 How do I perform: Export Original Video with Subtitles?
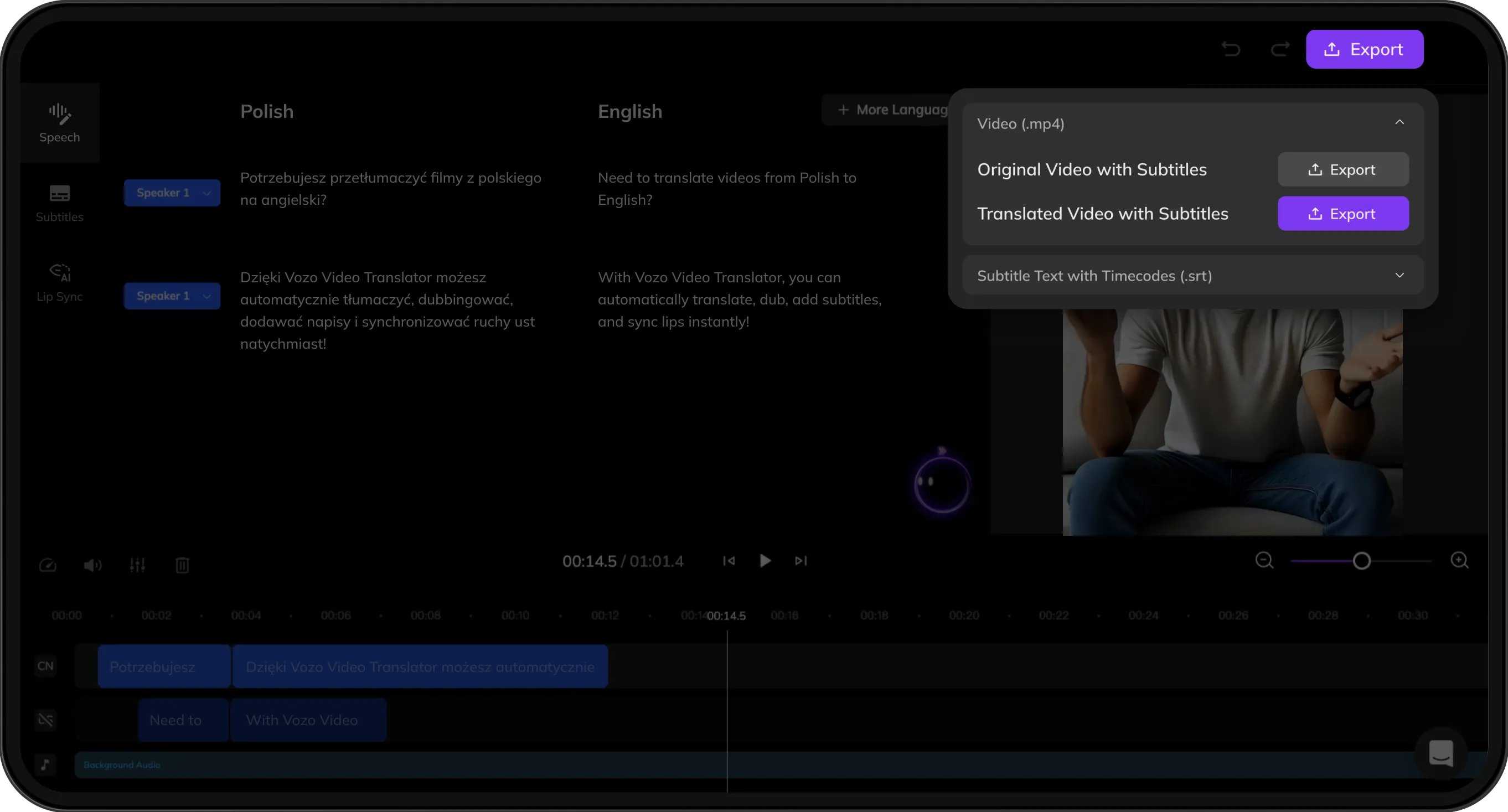tap(1343, 169)
